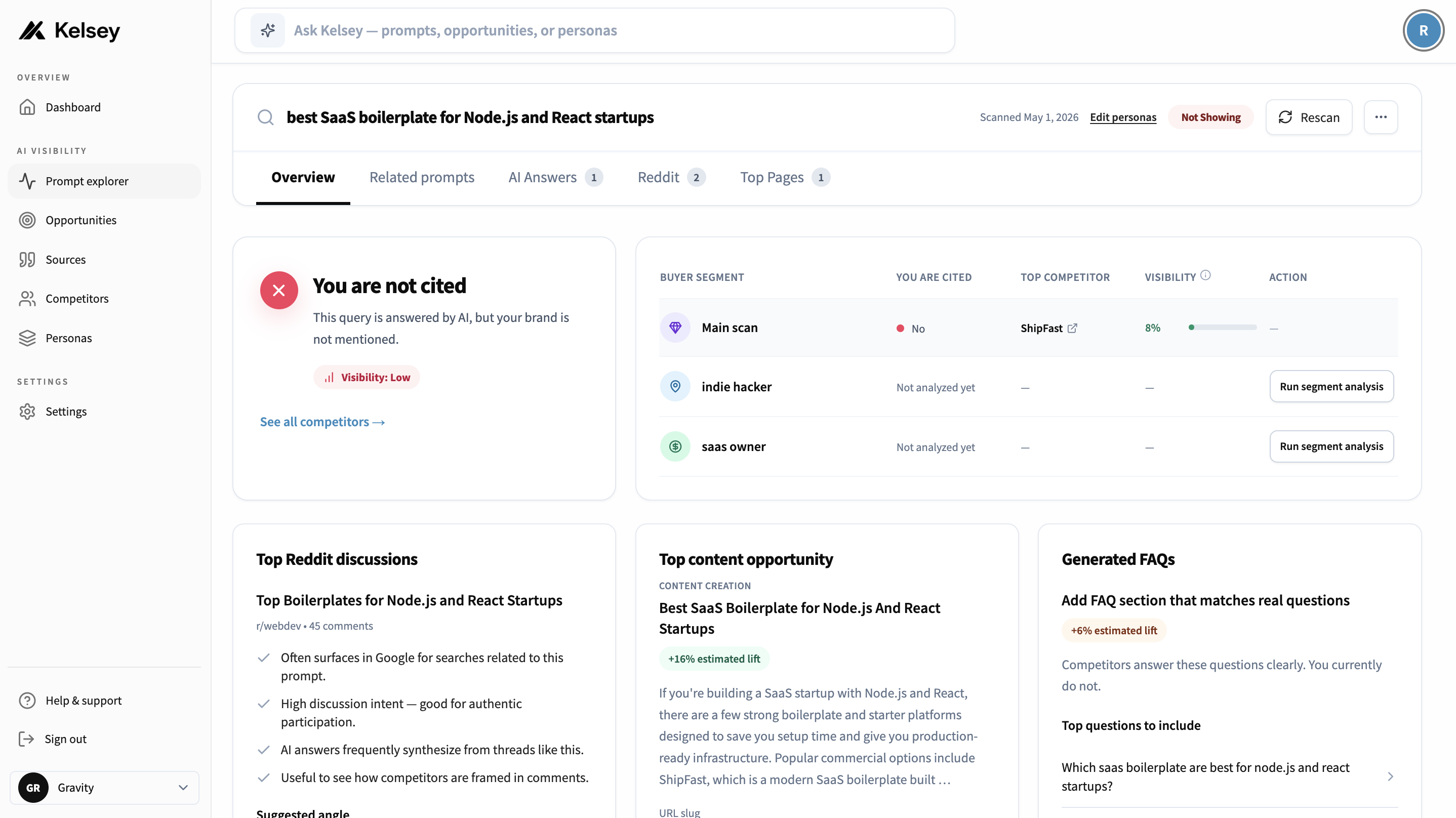Open the Top Pages tab
1456x818 pixels.
pyautogui.click(x=785, y=178)
